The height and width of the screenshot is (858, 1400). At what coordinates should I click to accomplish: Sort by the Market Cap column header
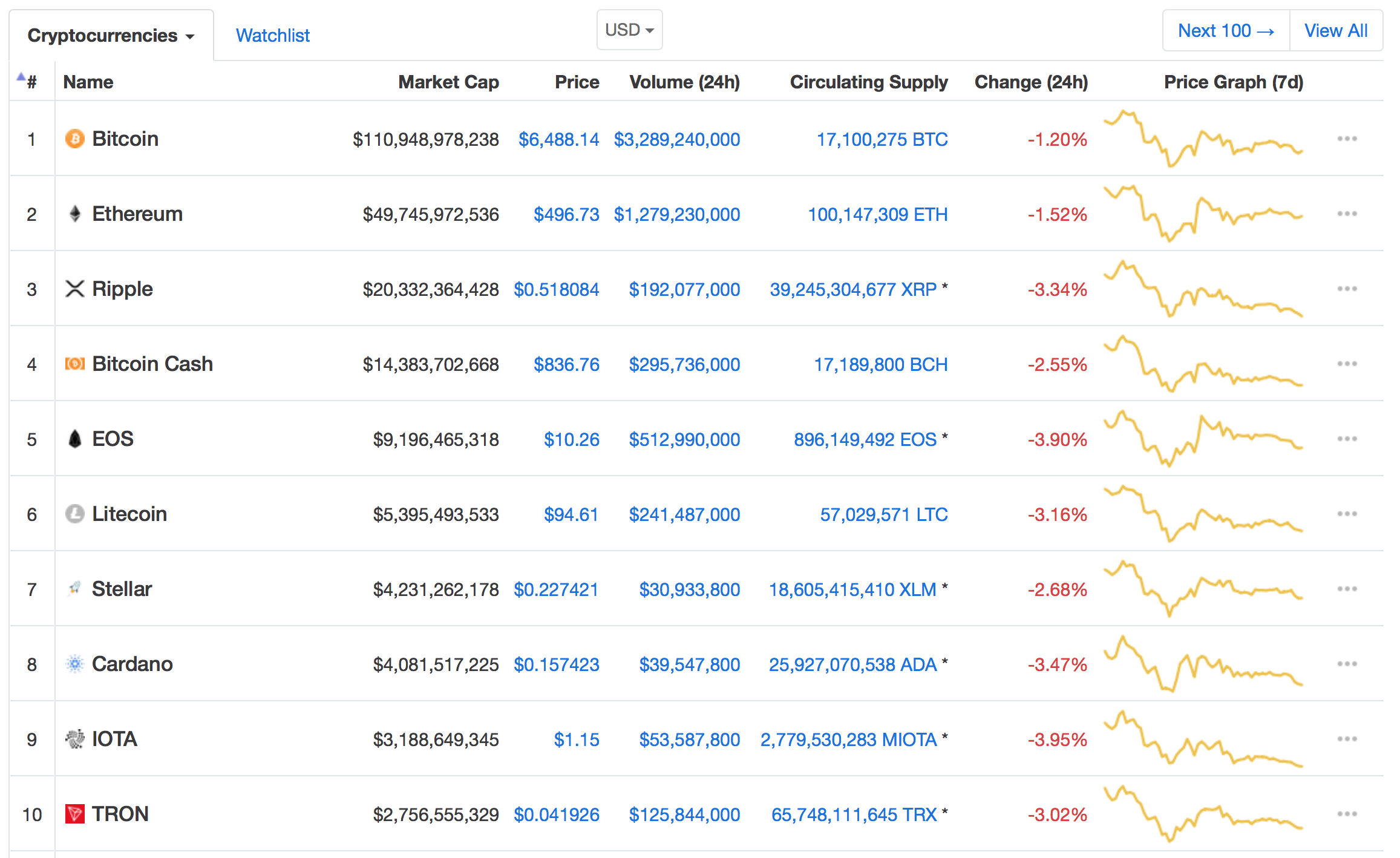448,82
